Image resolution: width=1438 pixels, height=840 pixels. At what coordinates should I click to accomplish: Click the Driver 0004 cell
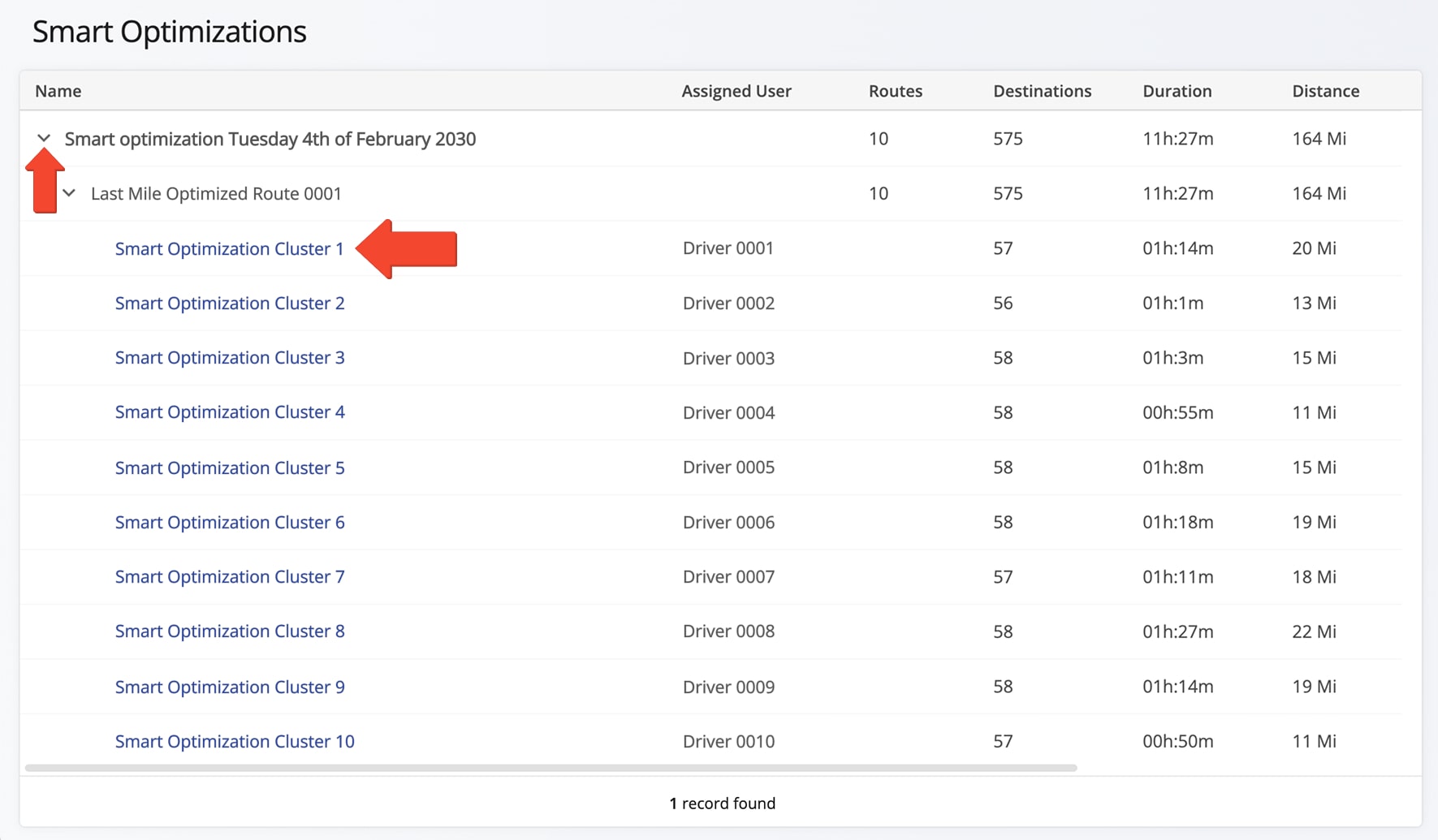(x=728, y=412)
